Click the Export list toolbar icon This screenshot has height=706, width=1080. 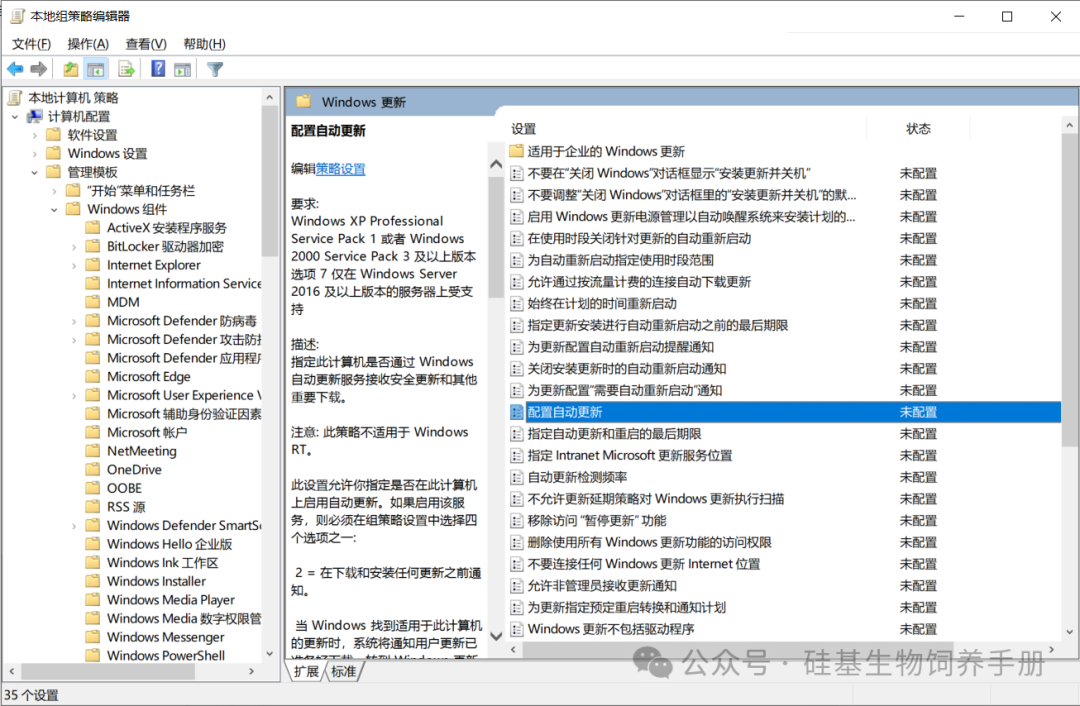(x=126, y=69)
